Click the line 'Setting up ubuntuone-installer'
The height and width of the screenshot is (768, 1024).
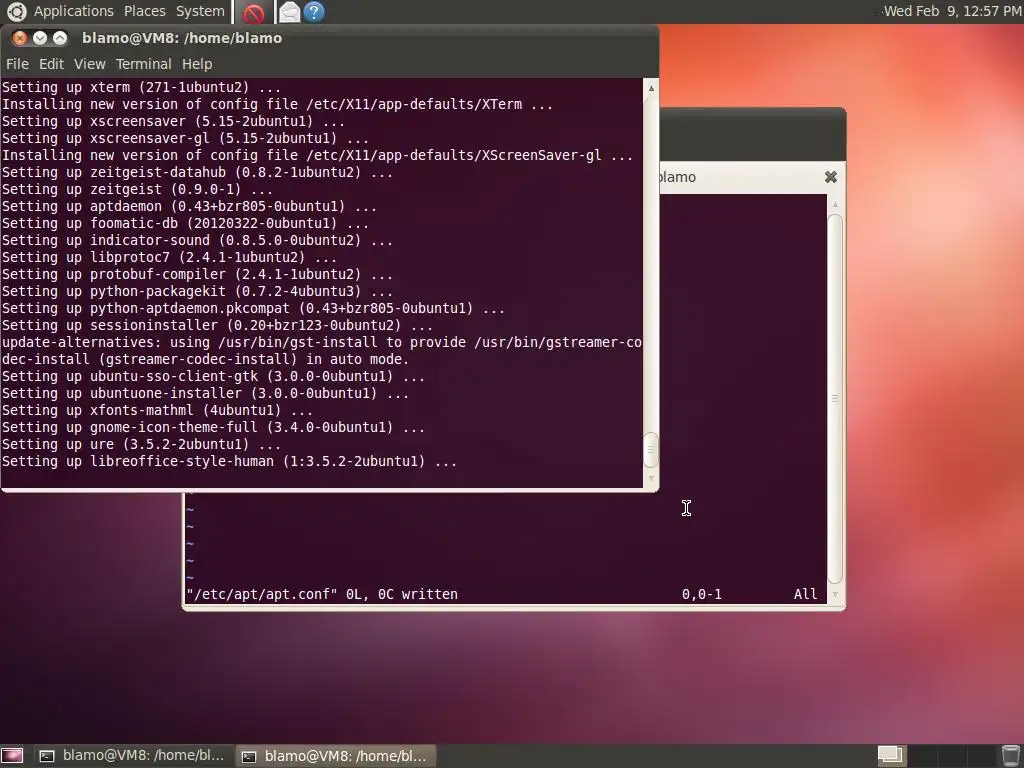pos(205,392)
